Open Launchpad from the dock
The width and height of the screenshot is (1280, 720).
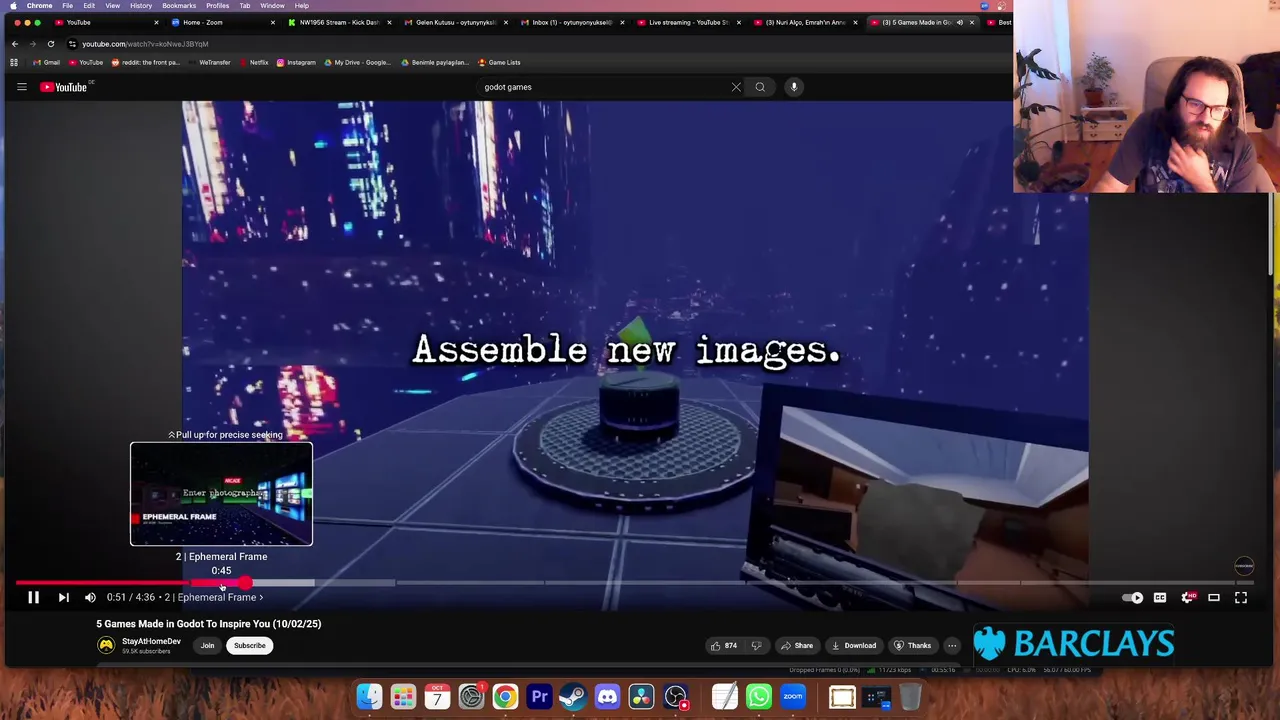pyautogui.click(x=403, y=696)
